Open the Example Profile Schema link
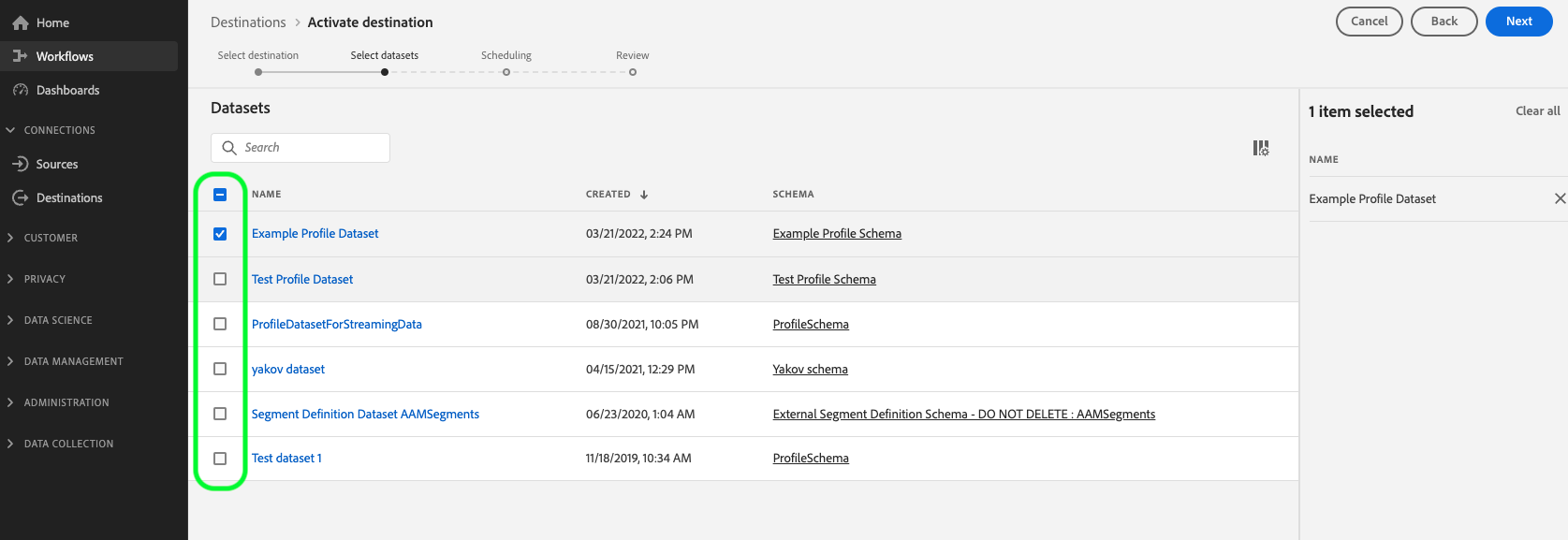Screen dimensions: 1568x540 (837, 234)
